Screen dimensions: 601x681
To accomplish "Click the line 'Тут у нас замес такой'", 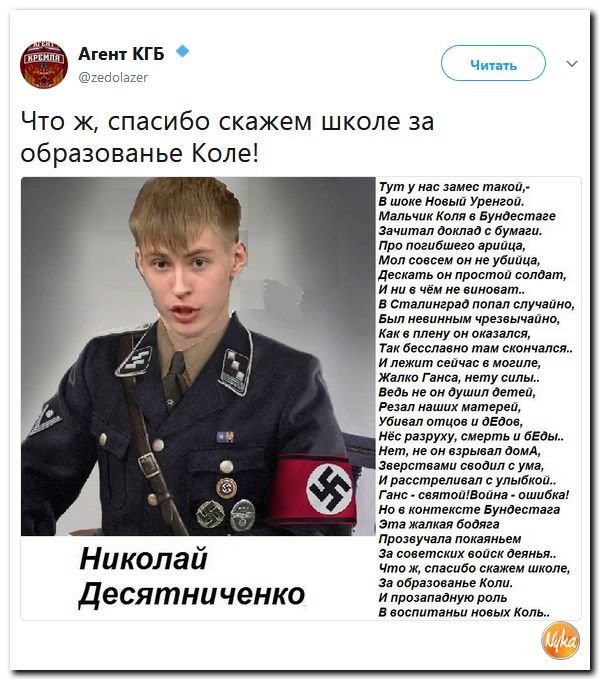I will coord(454,187).
